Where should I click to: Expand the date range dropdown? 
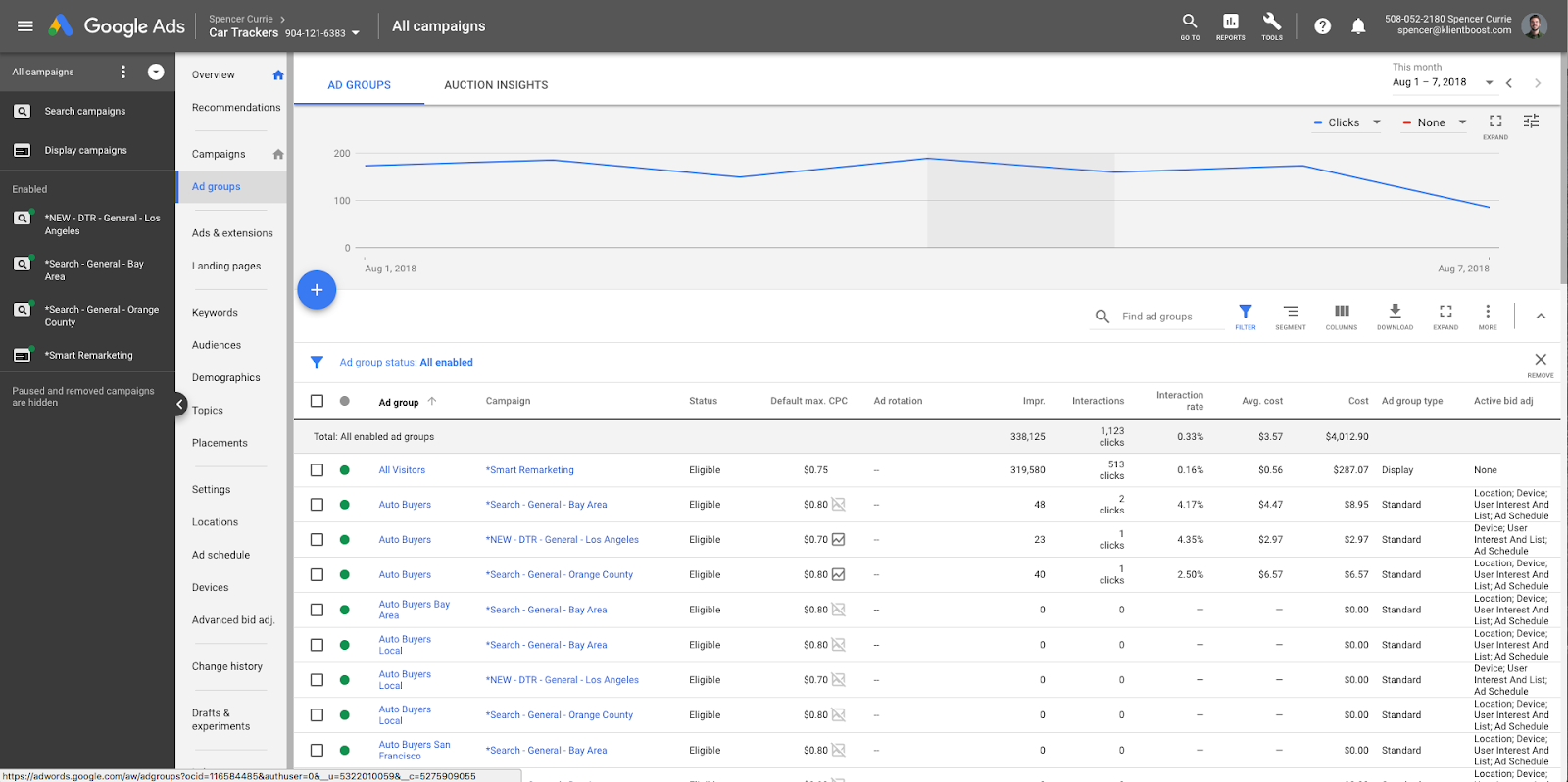point(1489,83)
